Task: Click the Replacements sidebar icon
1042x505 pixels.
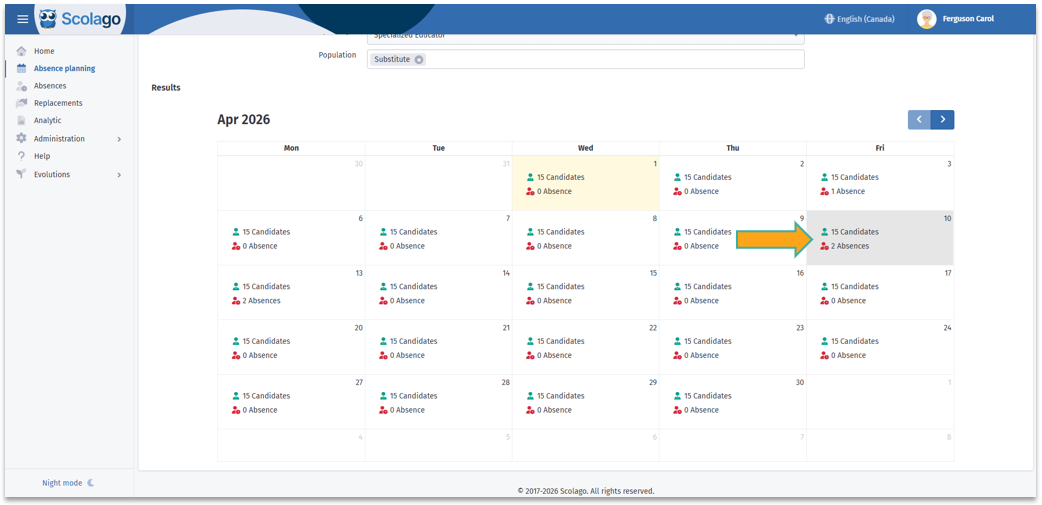Action: click(x=21, y=103)
